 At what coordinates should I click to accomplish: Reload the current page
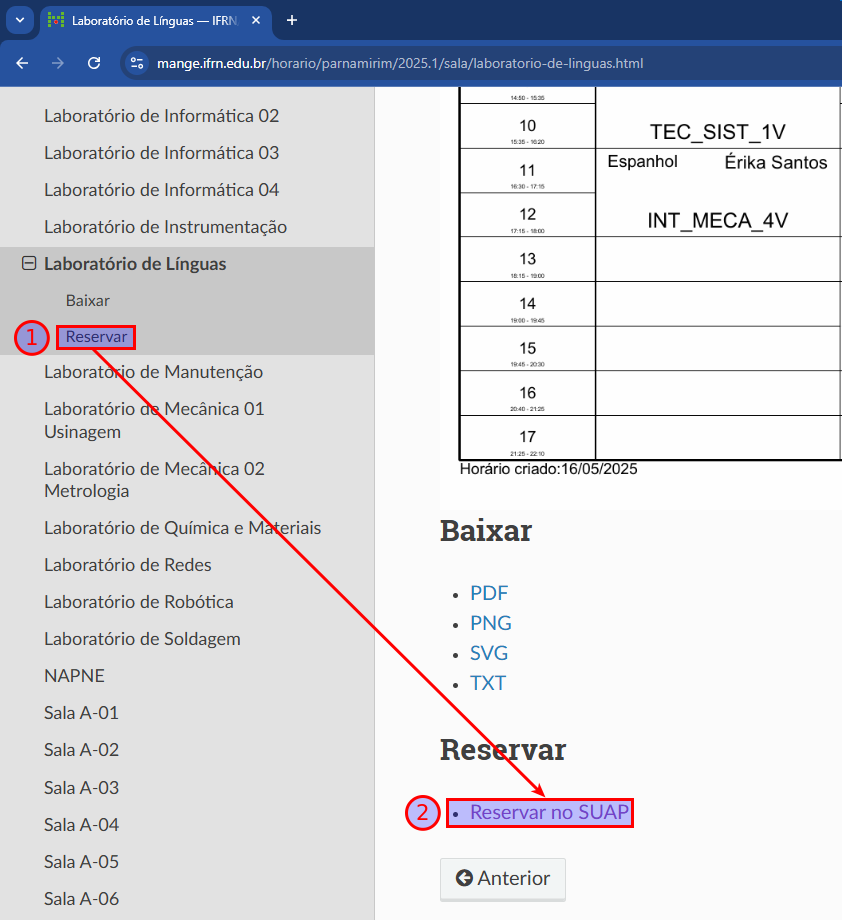tap(93, 62)
